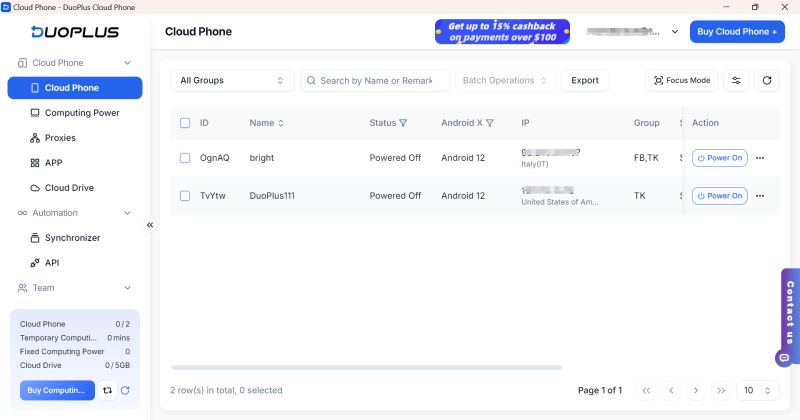The image size is (800, 420).
Task: Open the All Groups dropdown
Action: pyautogui.click(x=232, y=80)
